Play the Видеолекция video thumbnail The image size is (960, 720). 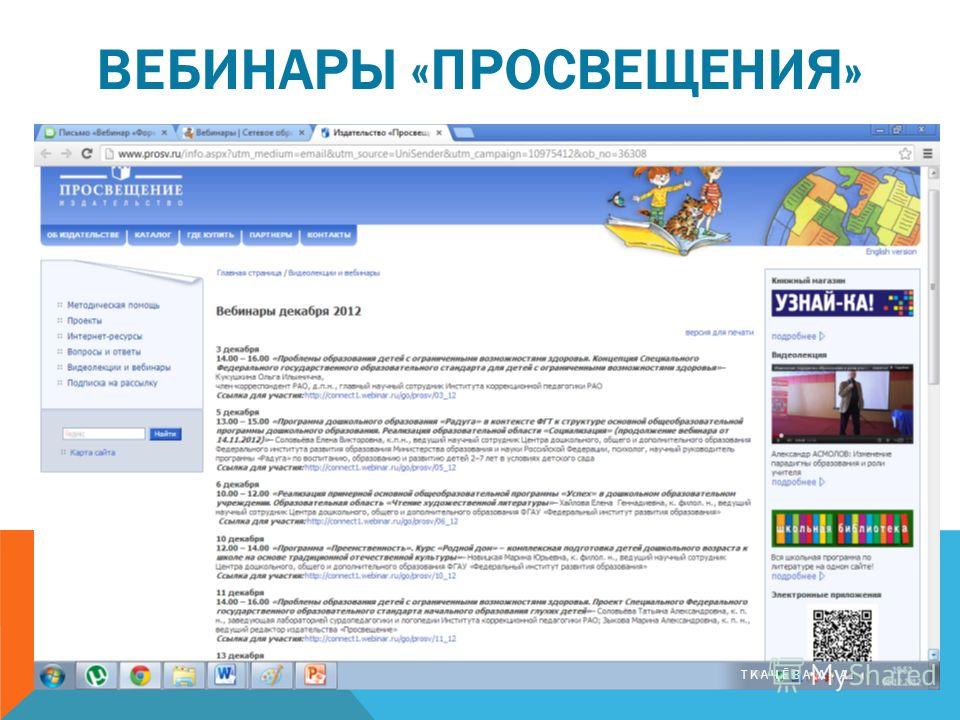point(842,404)
